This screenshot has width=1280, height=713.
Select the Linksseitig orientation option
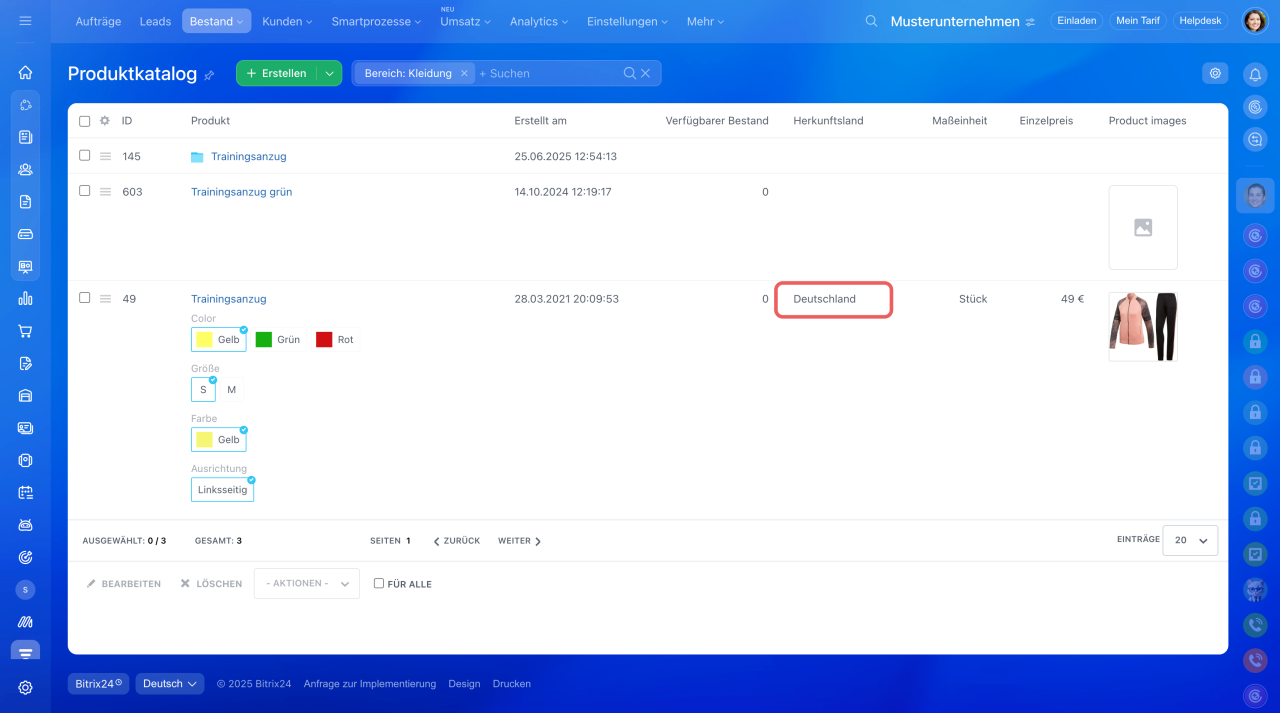(222, 490)
